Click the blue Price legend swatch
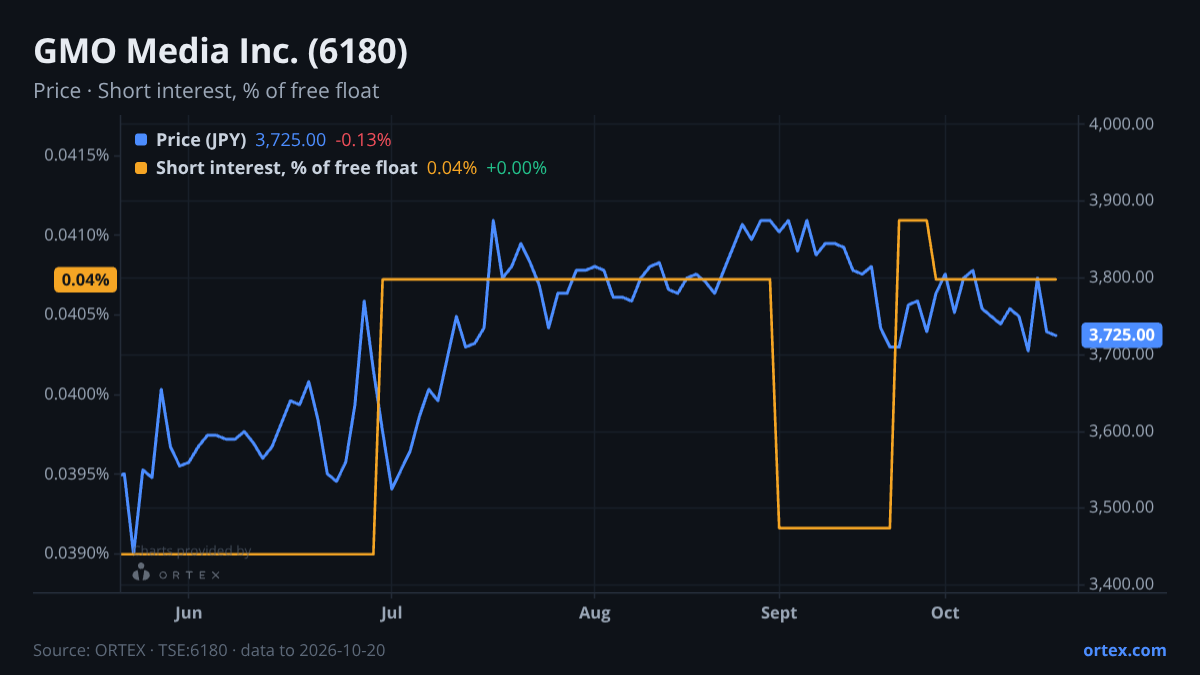This screenshot has height=675, width=1200. click(x=141, y=140)
